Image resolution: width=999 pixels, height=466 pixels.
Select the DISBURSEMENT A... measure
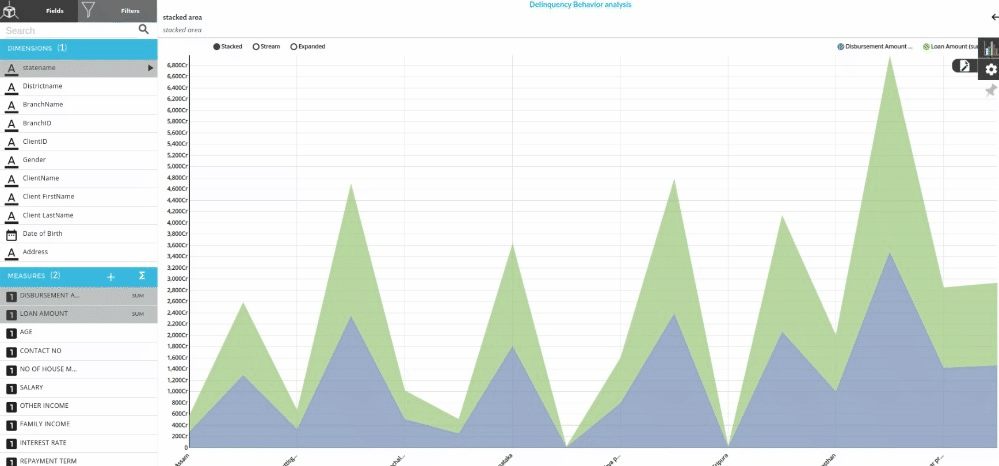click(x=78, y=296)
